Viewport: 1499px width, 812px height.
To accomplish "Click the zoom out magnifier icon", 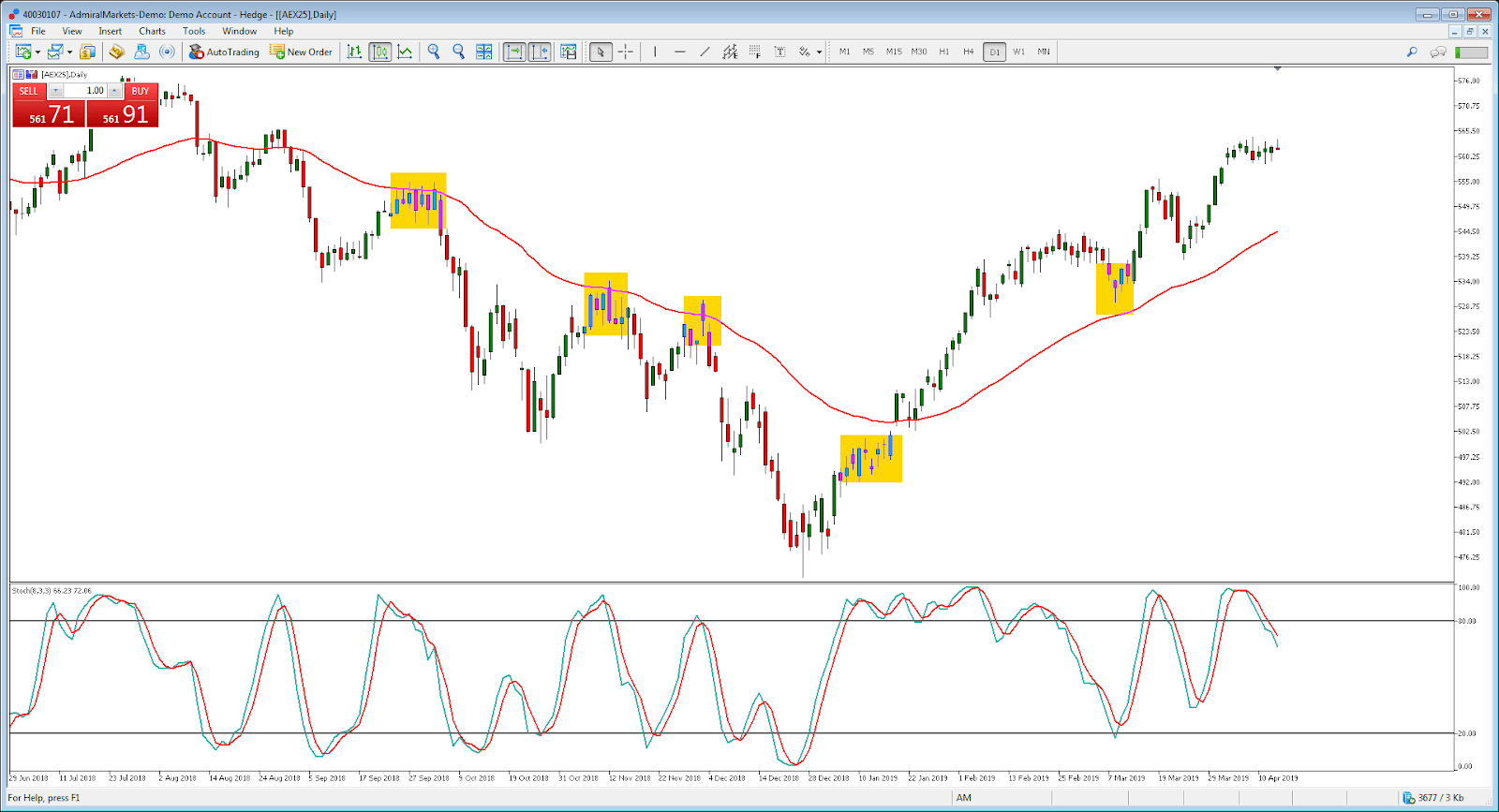I will click(x=458, y=52).
